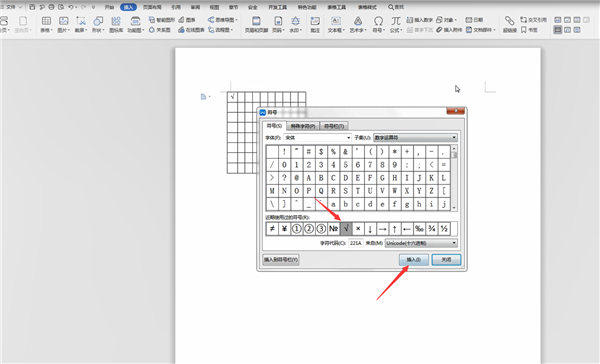Click the Header and Footer (页眉和页脚) icon
The height and width of the screenshot is (364, 600).
256,24
